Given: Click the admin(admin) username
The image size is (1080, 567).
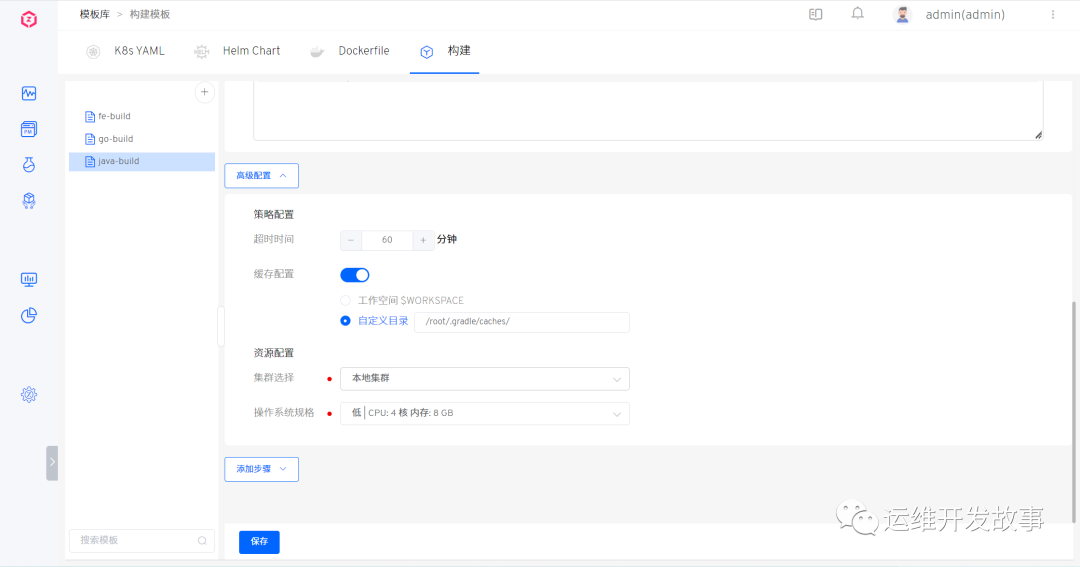Looking at the screenshot, I should coord(965,14).
